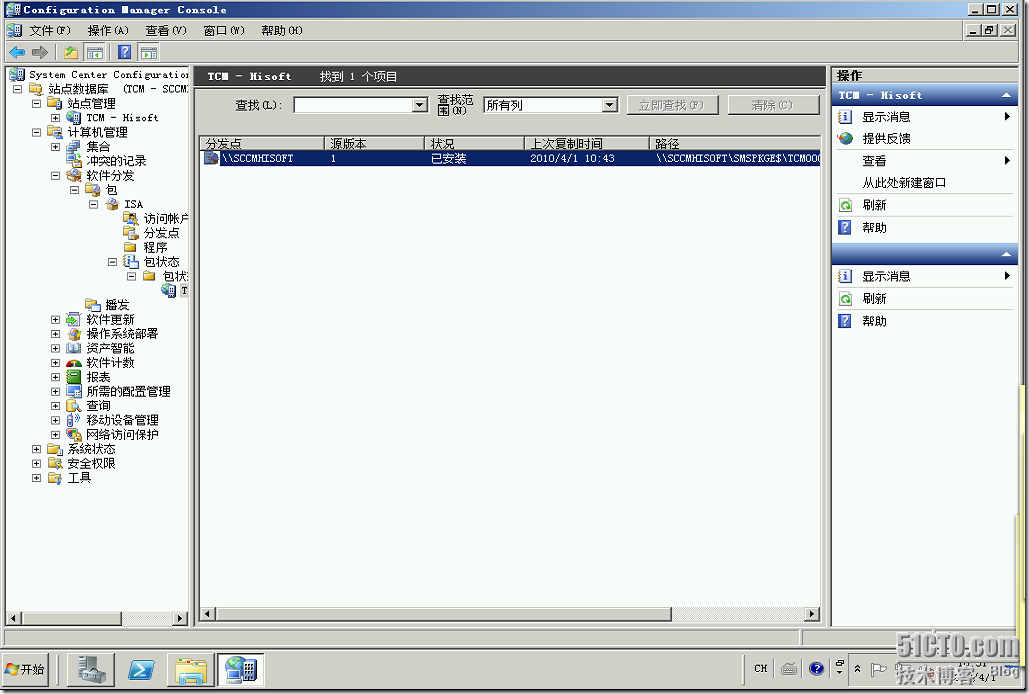1029x694 pixels.
Task: Click the 提供反馈 globe icon
Action: pyautogui.click(x=845, y=138)
